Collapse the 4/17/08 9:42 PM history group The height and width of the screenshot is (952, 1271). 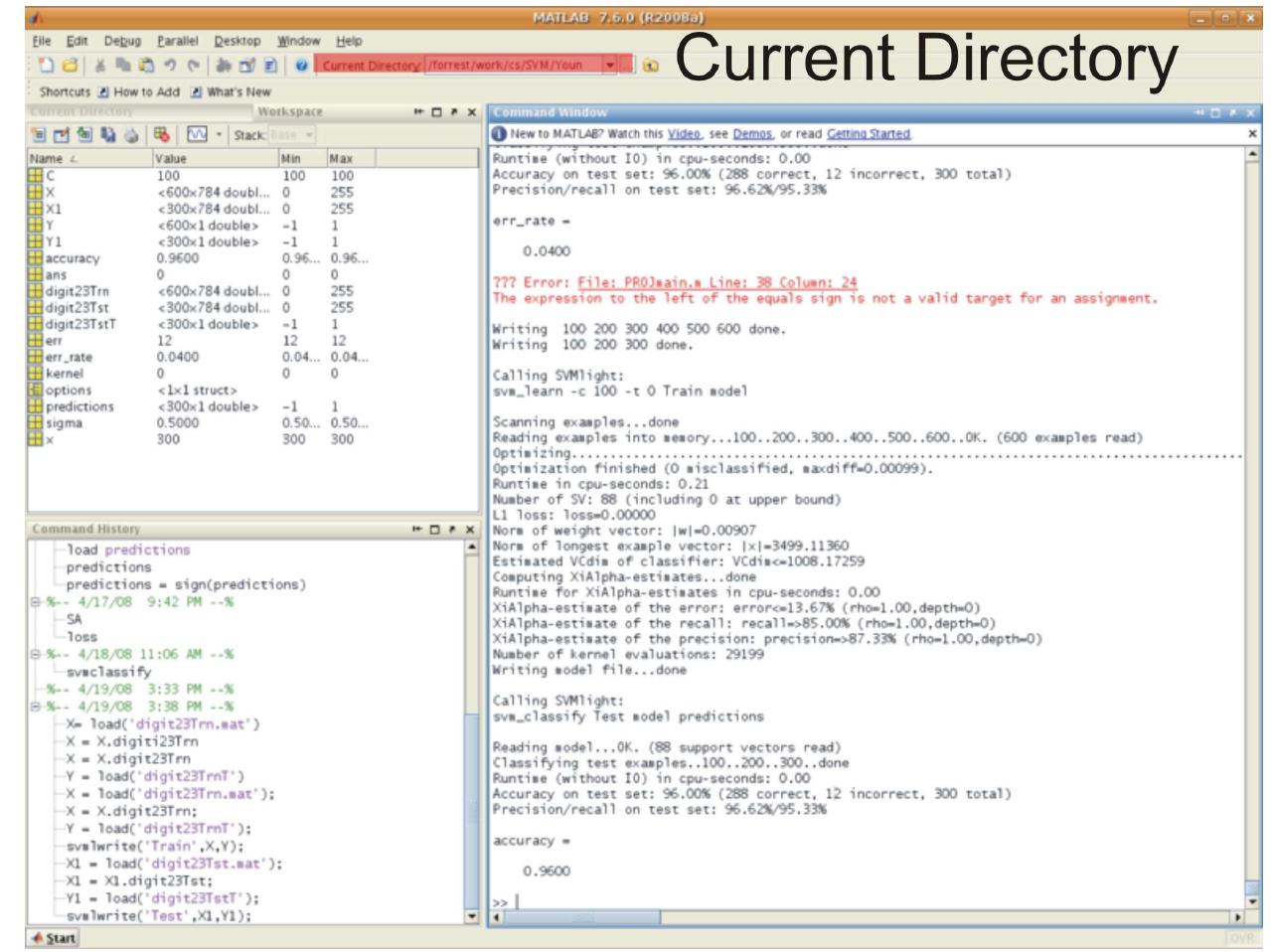pyautogui.click(x=36, y=602)
